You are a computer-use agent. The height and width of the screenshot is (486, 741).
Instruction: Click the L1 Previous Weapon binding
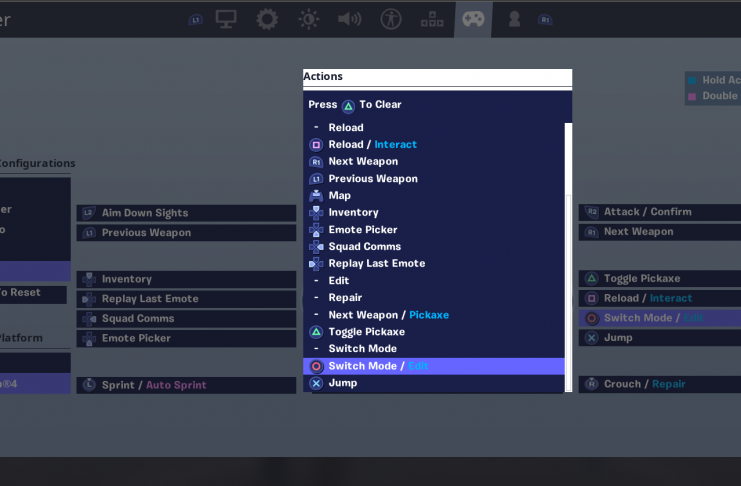pyautogui.click(x=187, y=233)
